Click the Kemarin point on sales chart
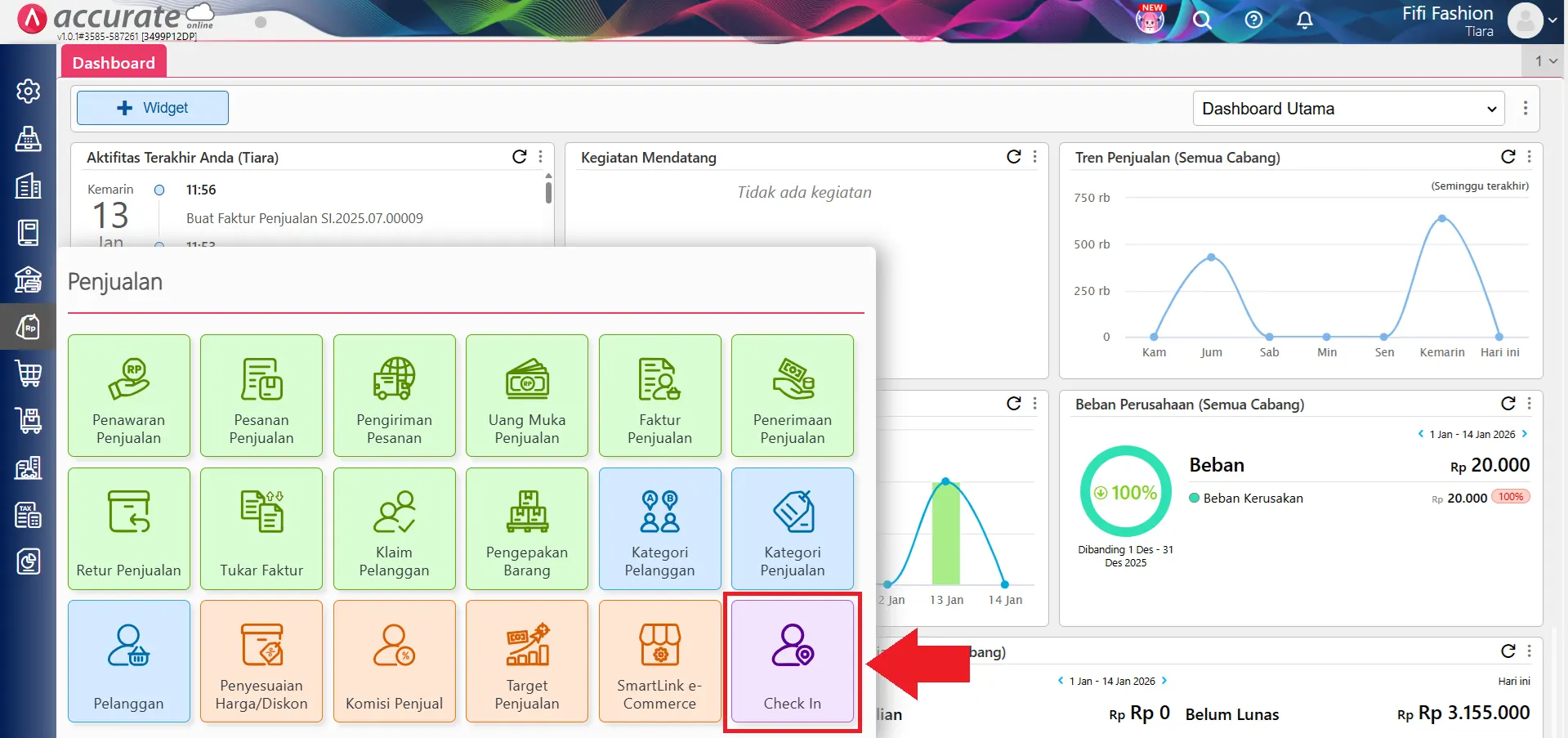Screen dimensions: 1568x738 tap(1442, 219)
